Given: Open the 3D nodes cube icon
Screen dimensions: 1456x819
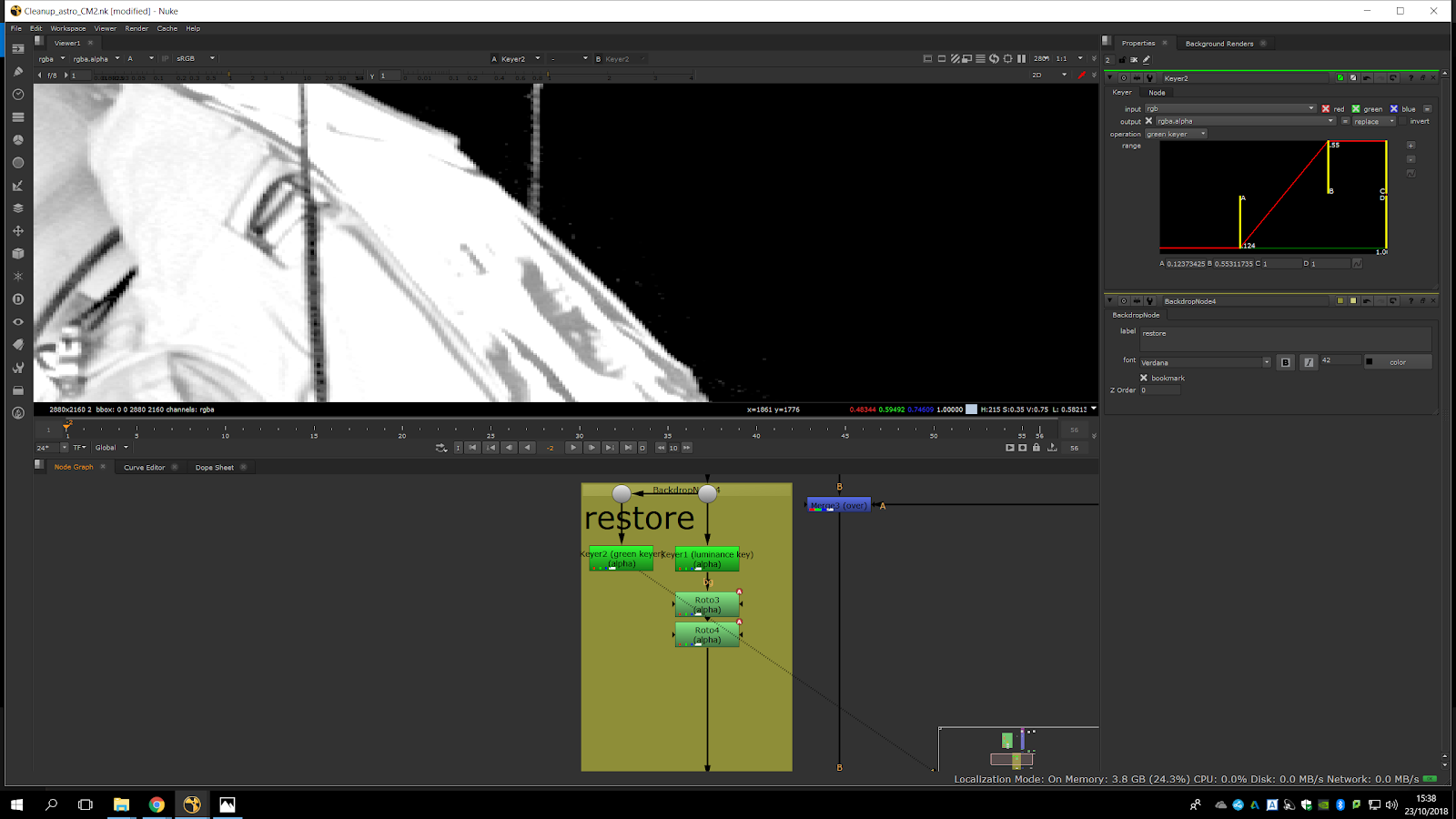Looking at the screenshot, I should [17, 254].
